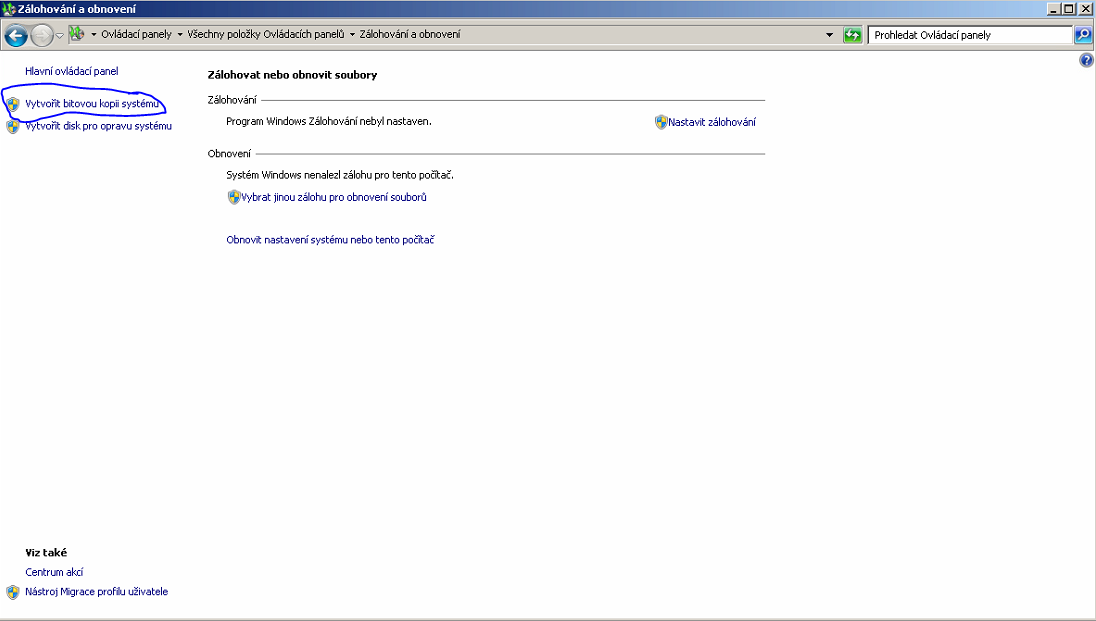Open help via the blue question mark
Image resolution: width=1096 pixels, height=621 pixels.
[1086, 60]
